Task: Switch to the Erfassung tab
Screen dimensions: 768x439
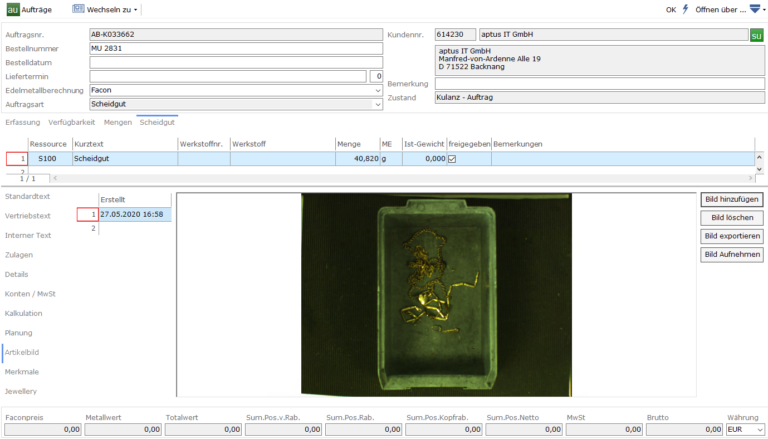Action: tap(22, 122)
